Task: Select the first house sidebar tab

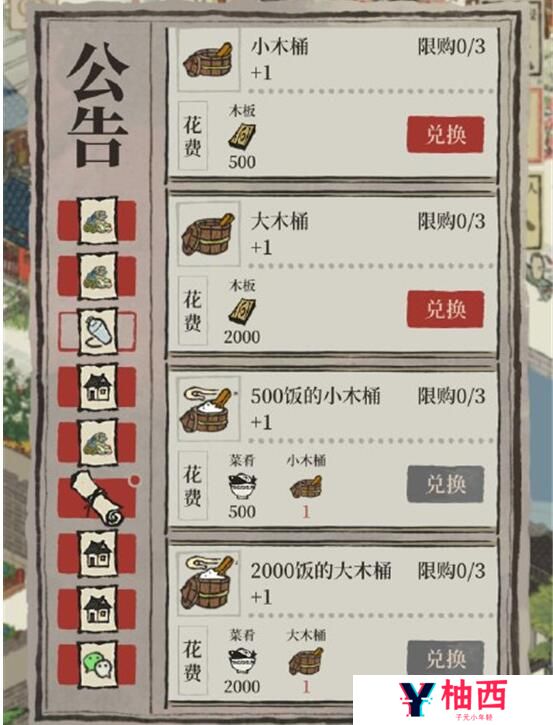Action: (97, 387)
